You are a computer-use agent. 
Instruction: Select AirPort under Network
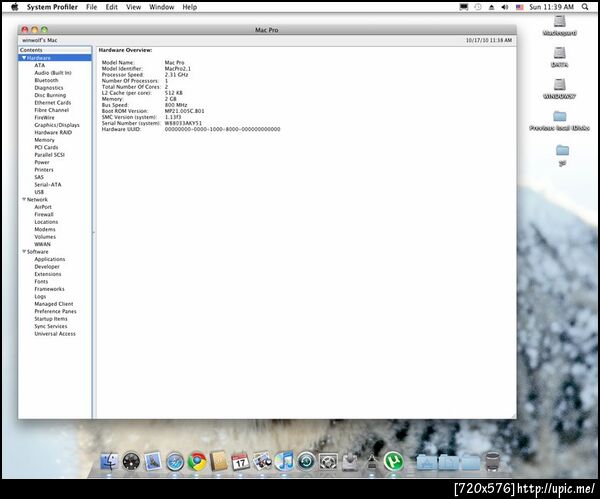[x=43, y=207]
